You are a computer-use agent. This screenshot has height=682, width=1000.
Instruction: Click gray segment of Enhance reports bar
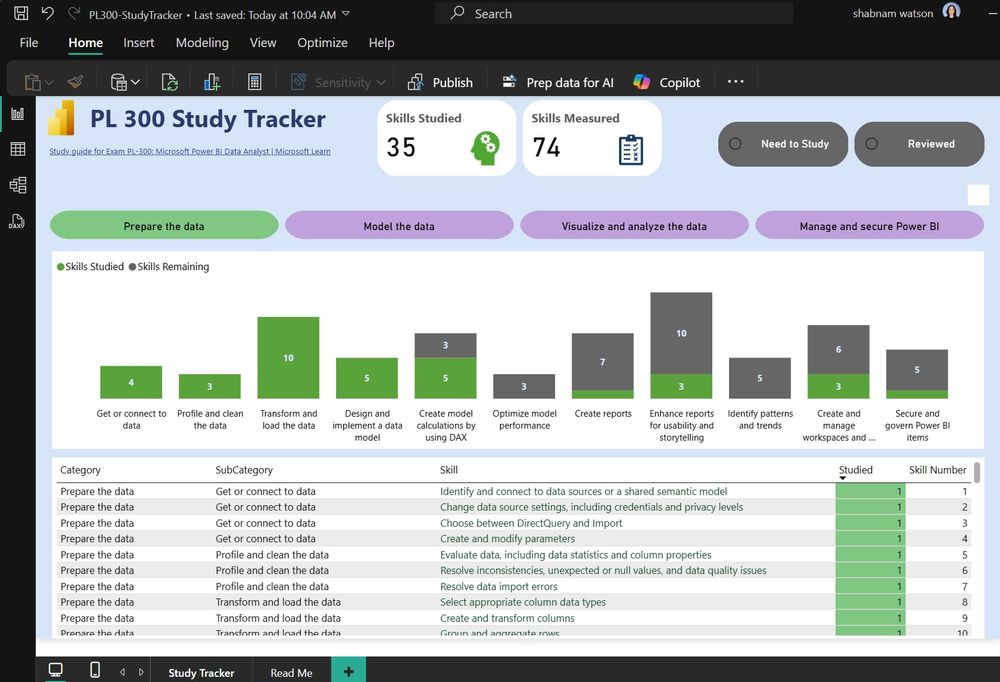click(x=681, y=333)
